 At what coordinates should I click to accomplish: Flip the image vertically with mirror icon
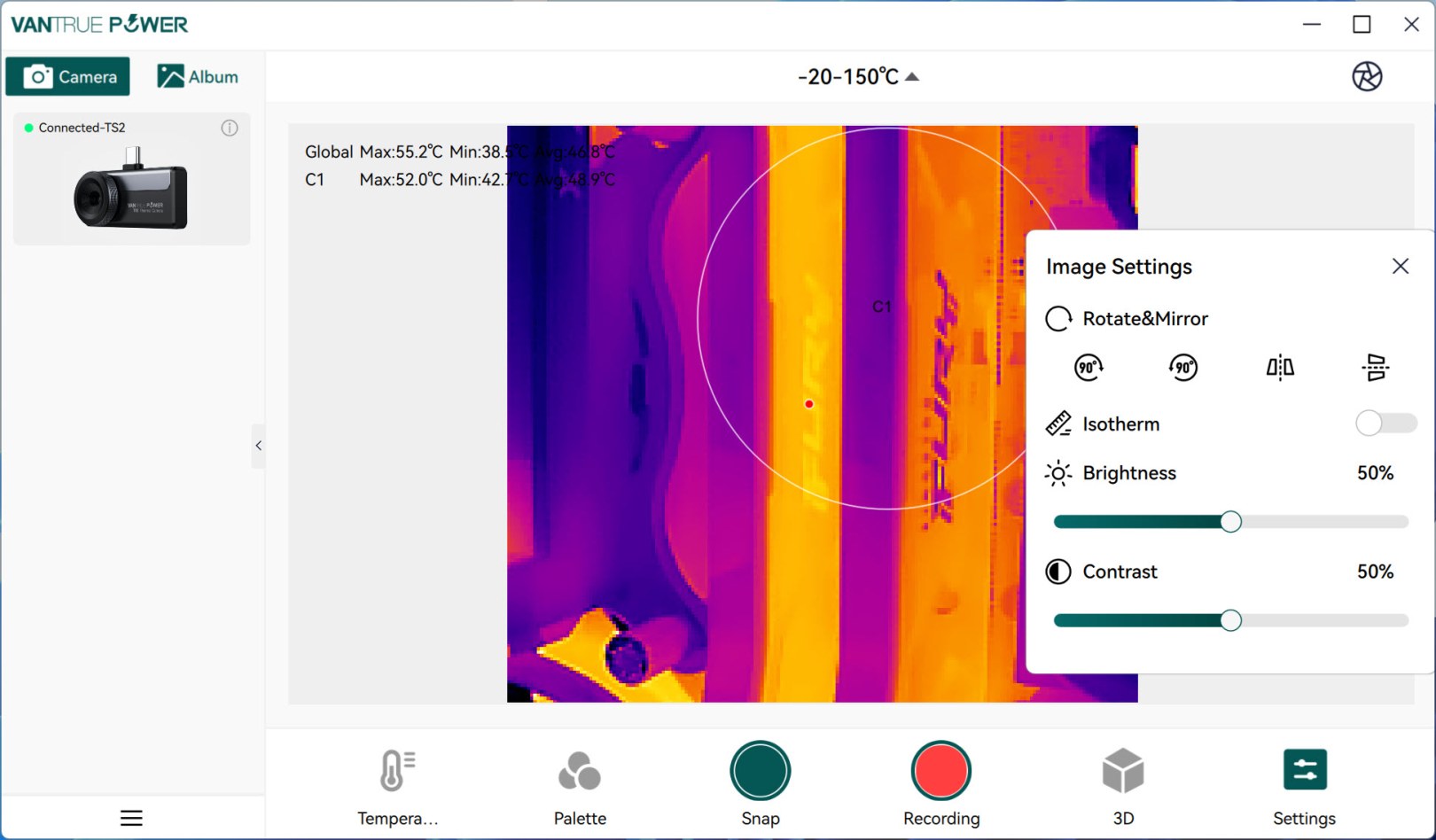tap(1376, 367)
